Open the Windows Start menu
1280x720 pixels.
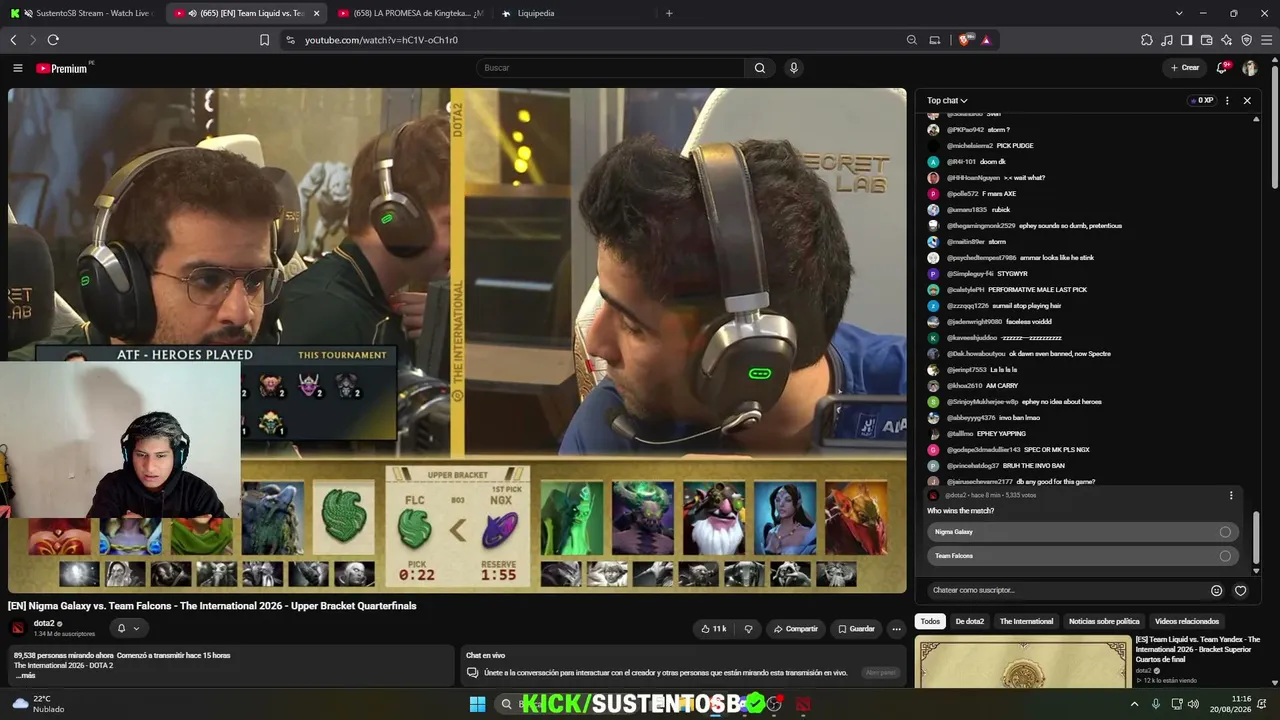click(478, 704)
